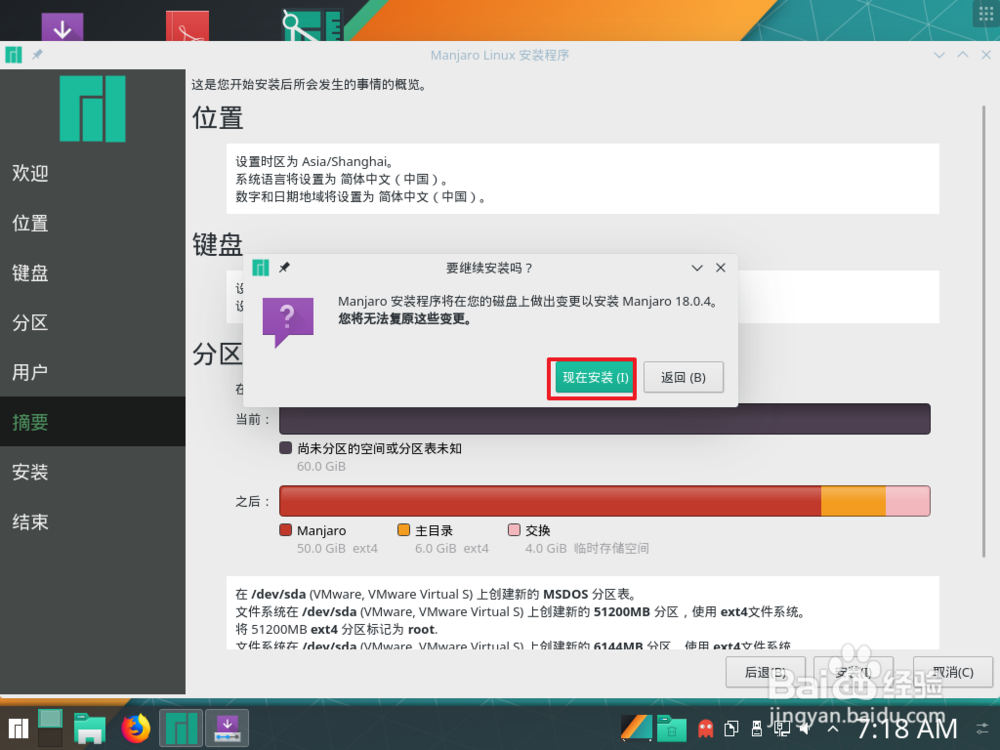Open the volume control tray icon
The image size is (1000, 750).
[806, 728]
